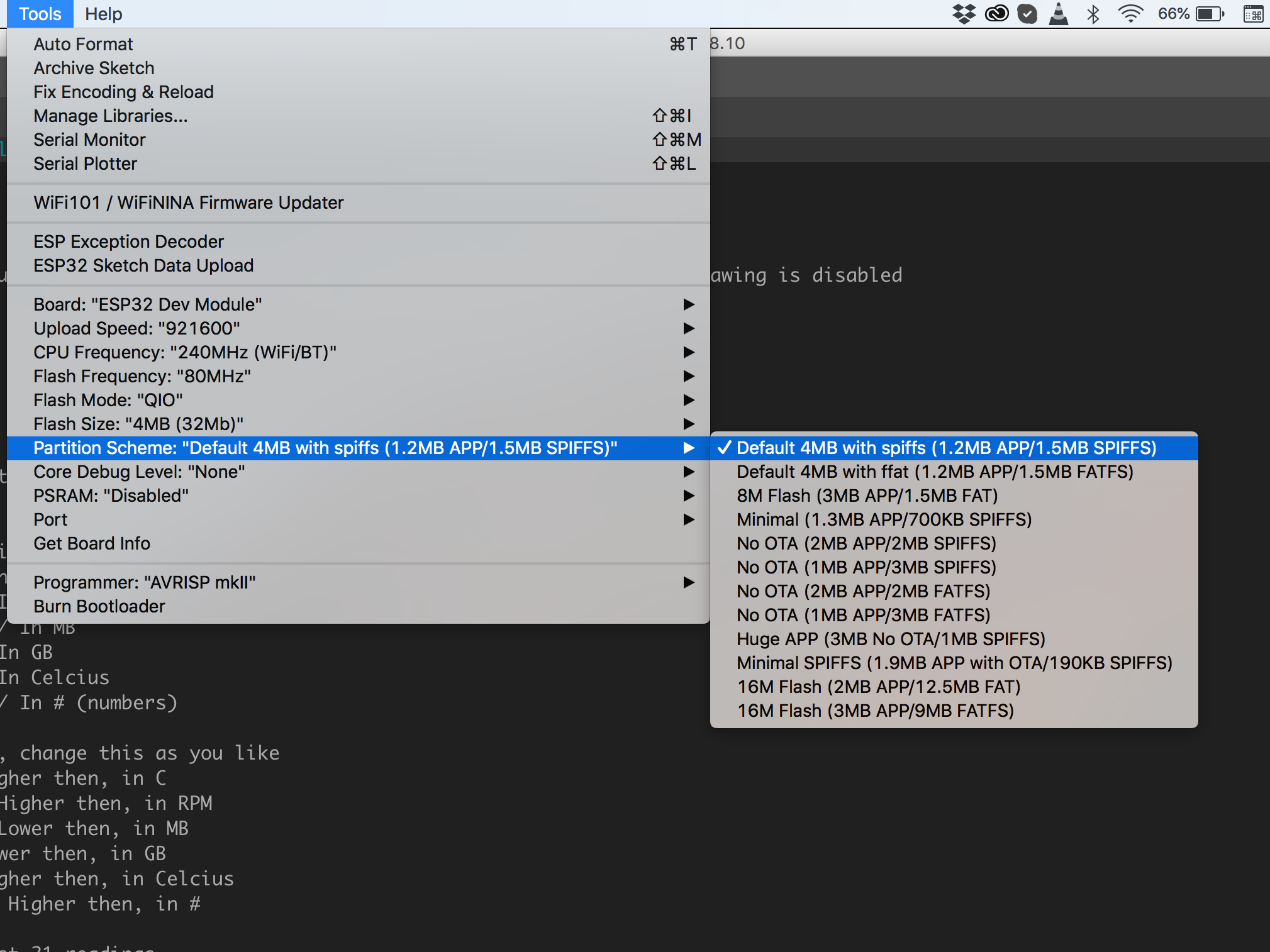Click the battery level indicator
The height and width of the screenshot is (952, 1270).
coord(1207,13)
